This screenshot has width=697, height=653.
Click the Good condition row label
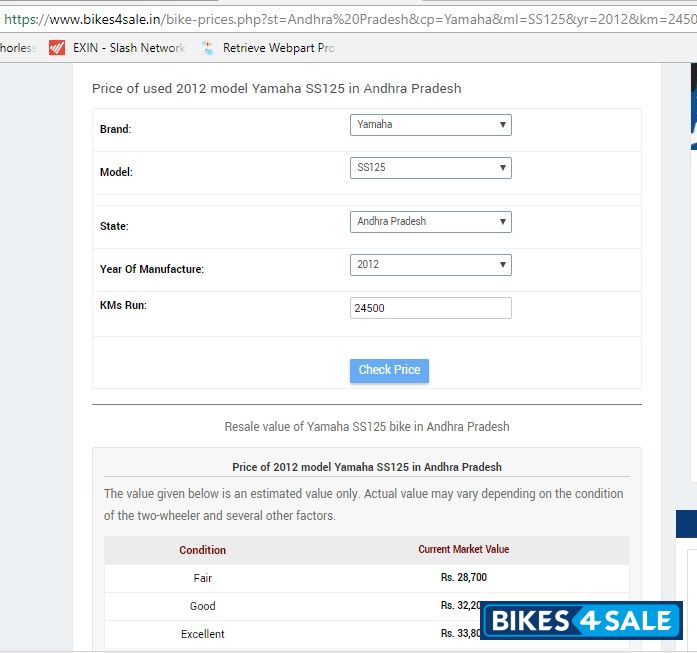pos(202,606)
